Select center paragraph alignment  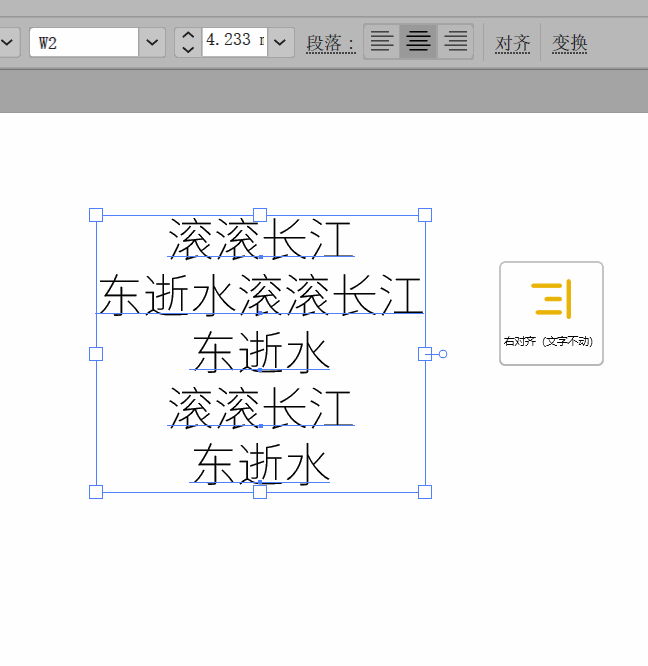click(418, 42)
